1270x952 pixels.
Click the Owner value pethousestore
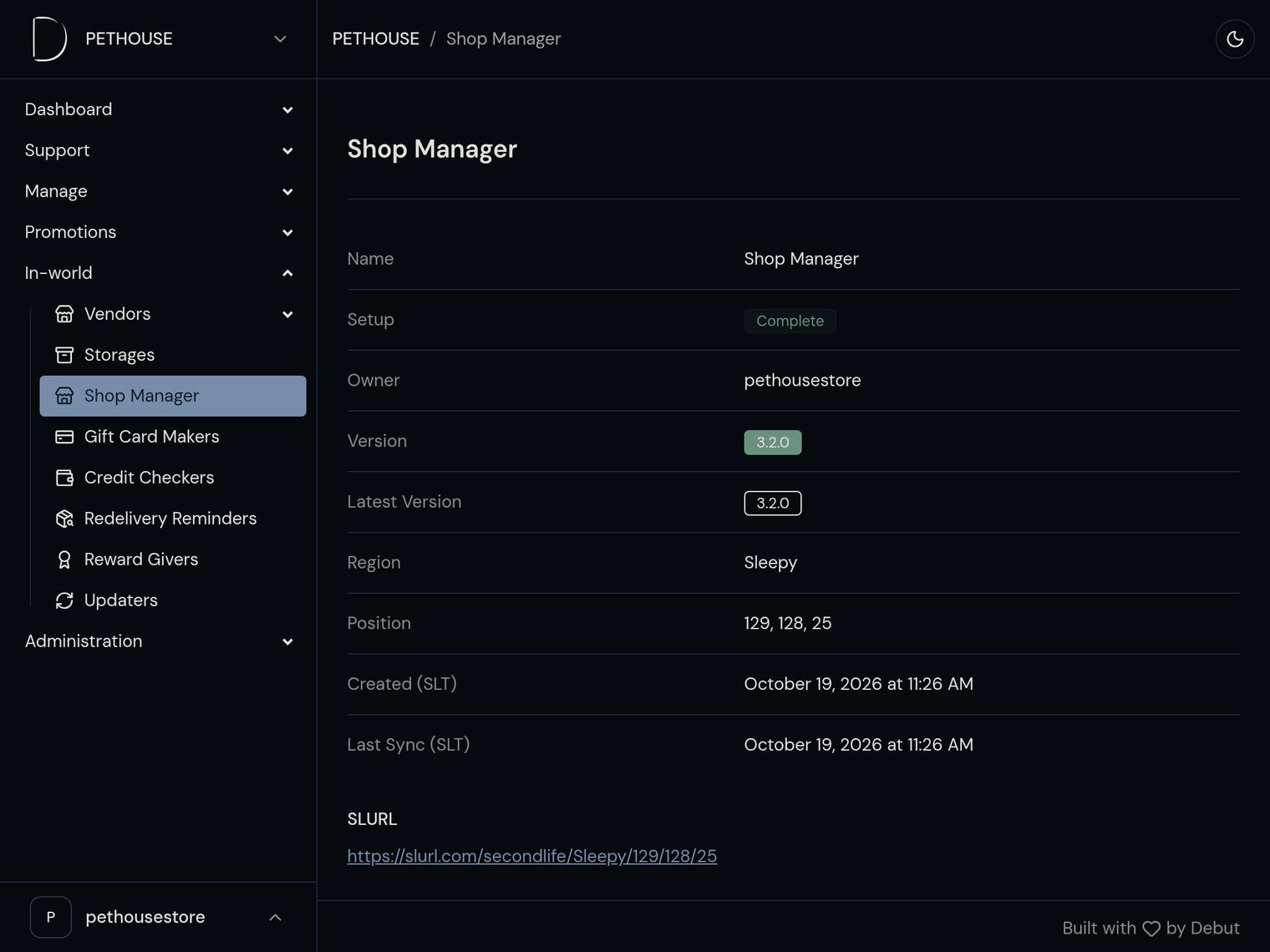click(803, 380)
